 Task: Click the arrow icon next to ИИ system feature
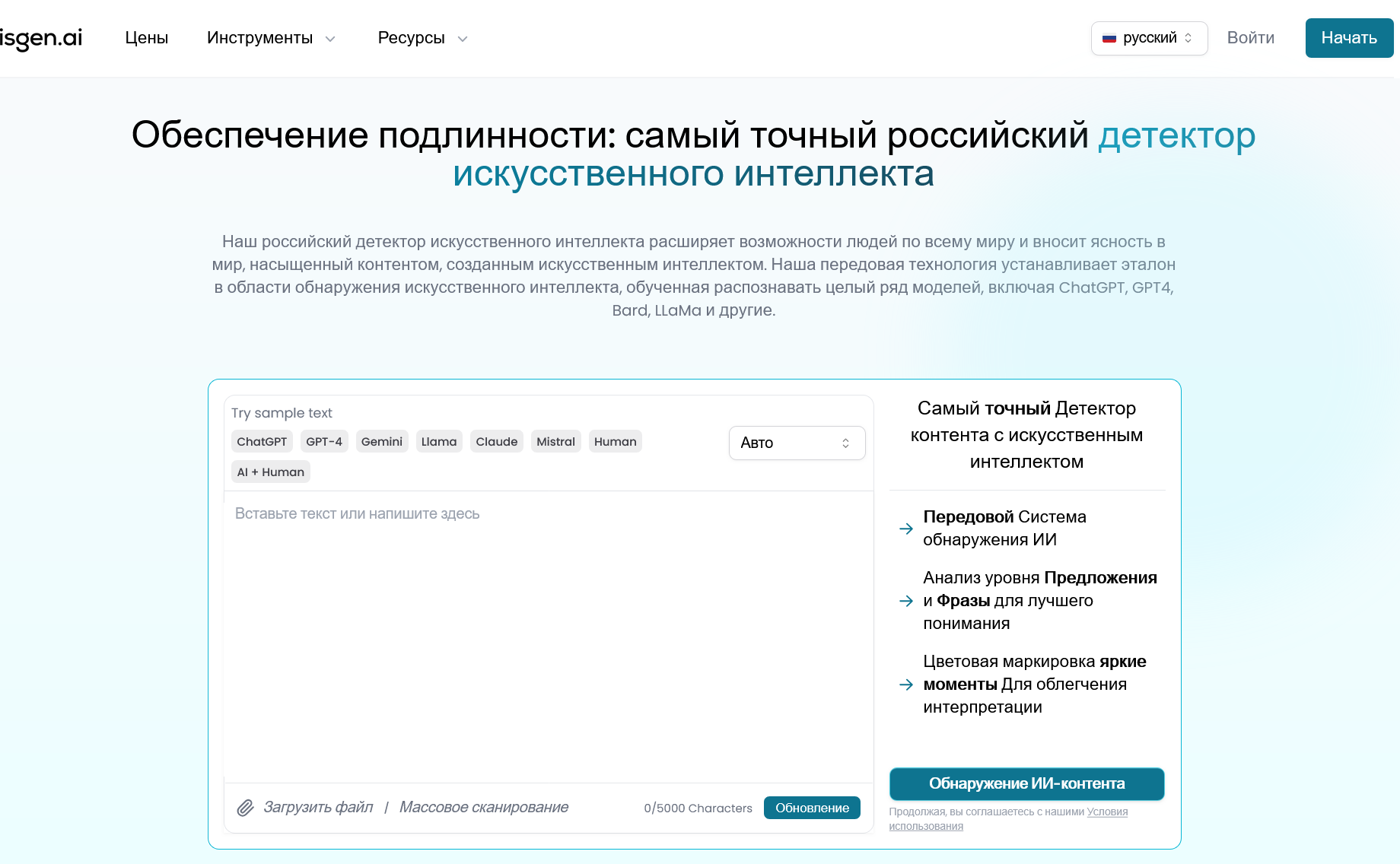(906, 529)
